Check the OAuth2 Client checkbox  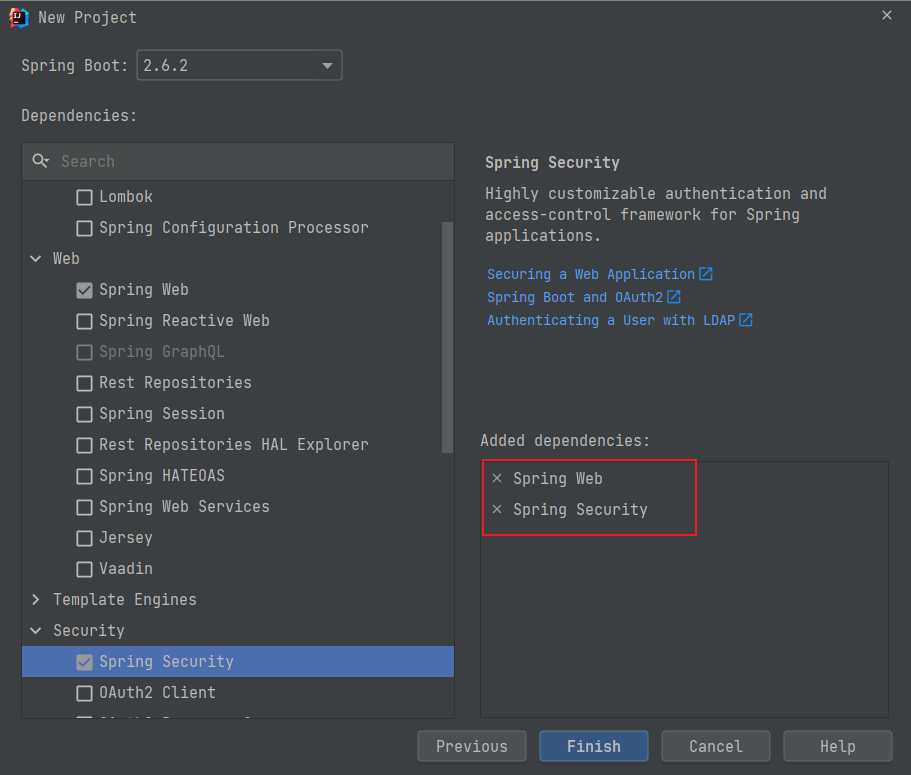84,693
